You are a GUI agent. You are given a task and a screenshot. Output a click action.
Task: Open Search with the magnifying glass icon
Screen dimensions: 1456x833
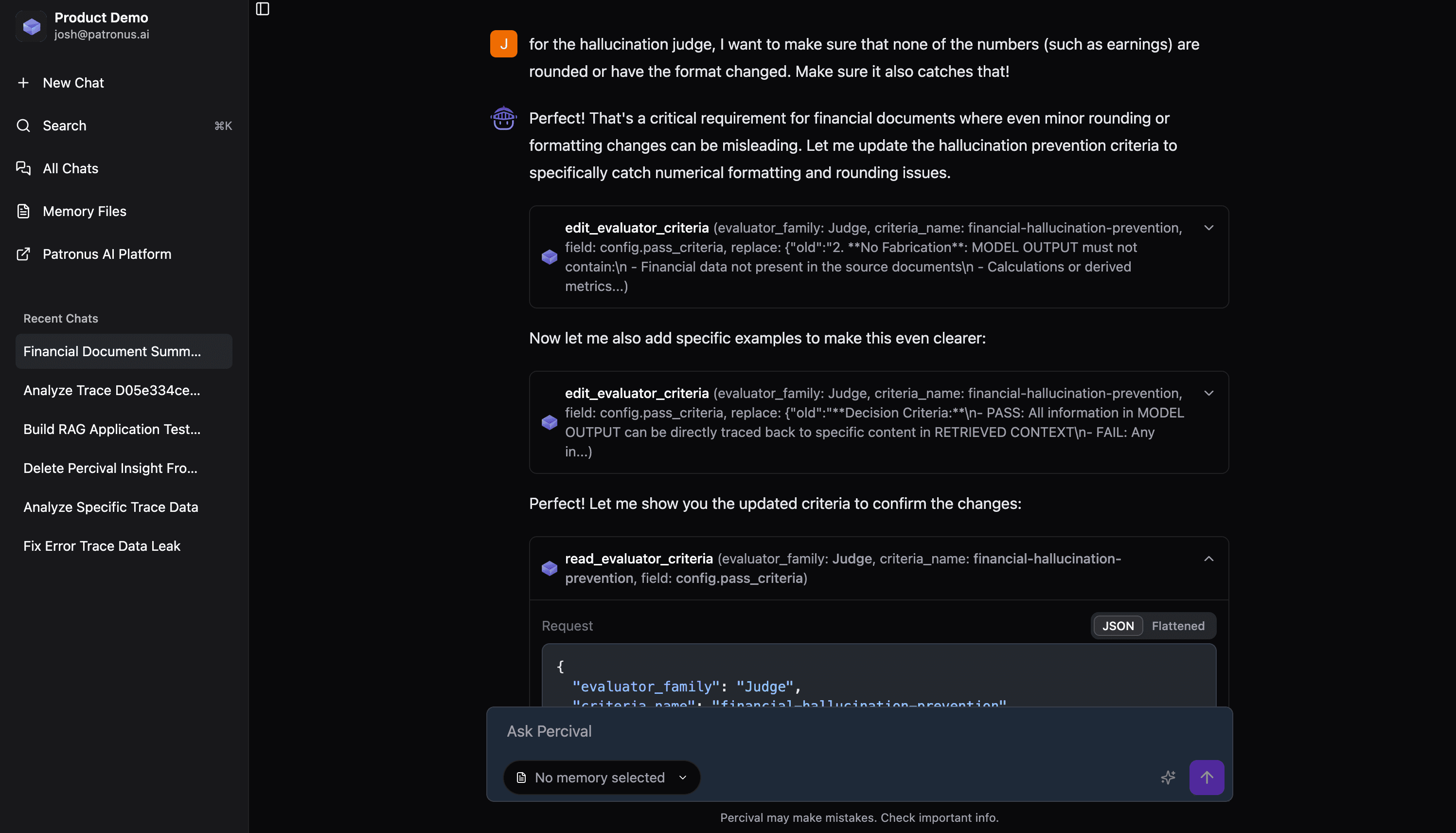pyautogui.click(x=23, y=126)
